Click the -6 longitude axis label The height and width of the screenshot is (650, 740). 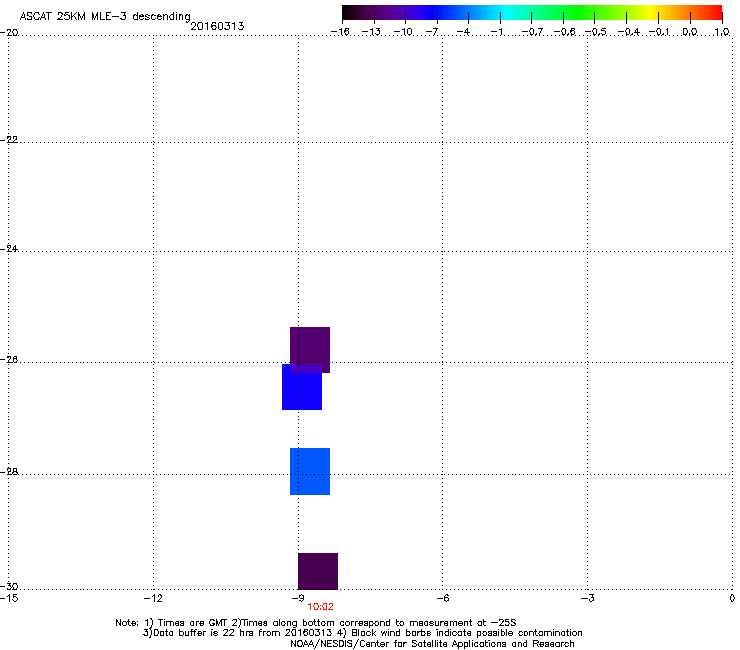(442, 598)
